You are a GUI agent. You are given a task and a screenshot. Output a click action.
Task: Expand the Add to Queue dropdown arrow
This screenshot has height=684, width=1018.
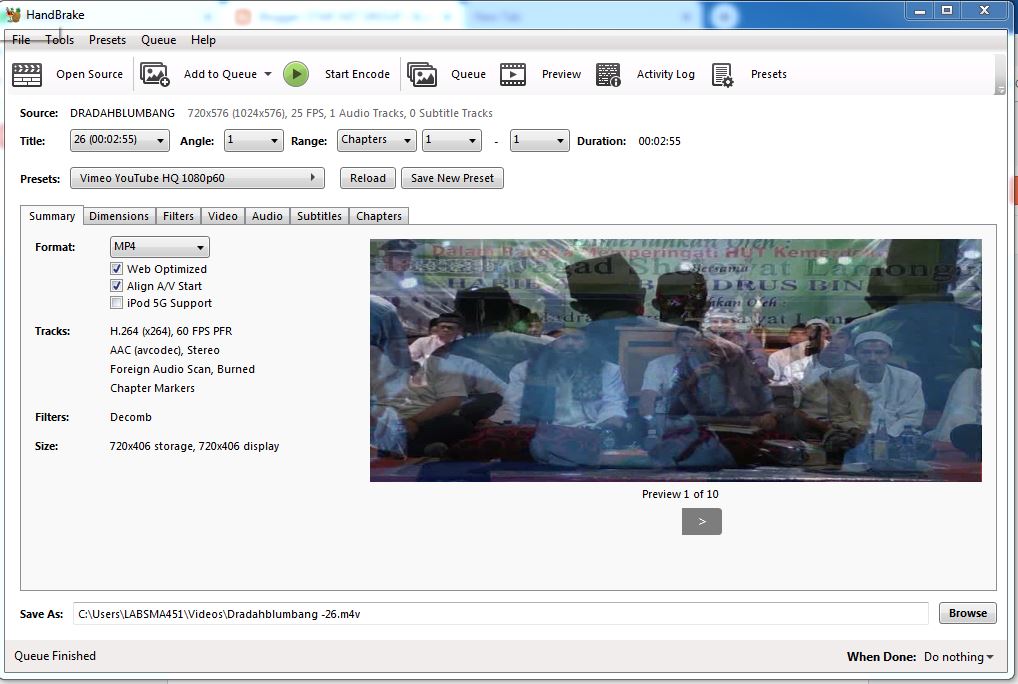(x=267, y=74)
